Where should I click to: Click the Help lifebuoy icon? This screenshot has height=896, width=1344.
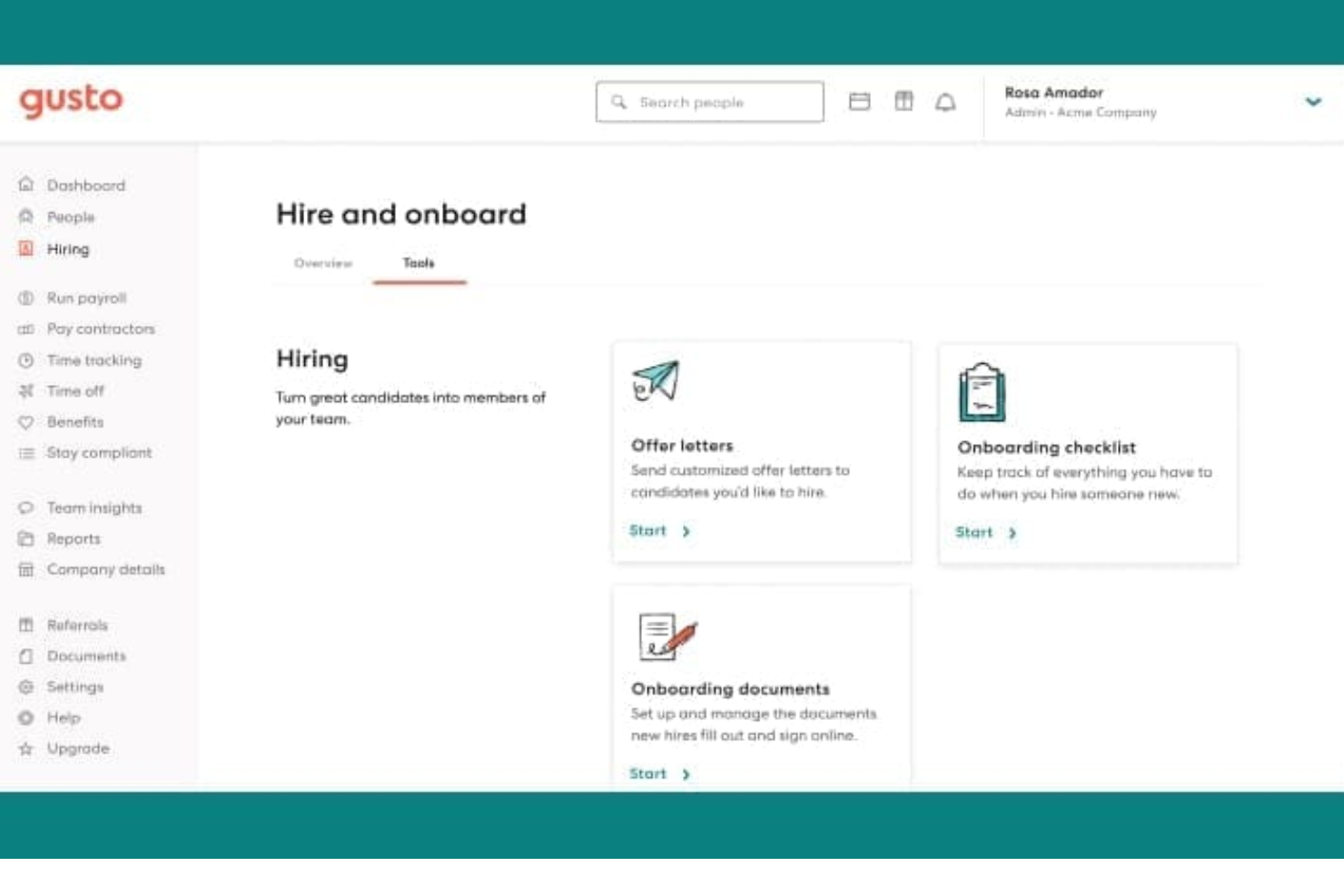(x=26, y=717)
